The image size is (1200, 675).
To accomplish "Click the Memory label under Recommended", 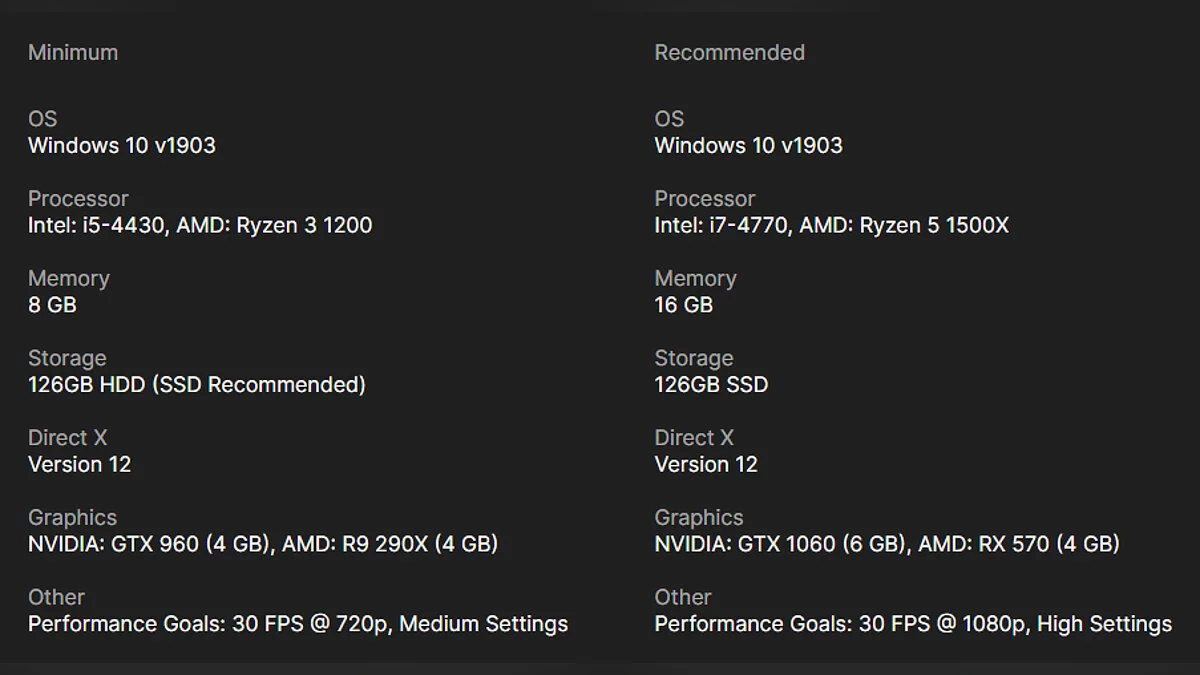I will pyautogui.click(x=695, y=278).
